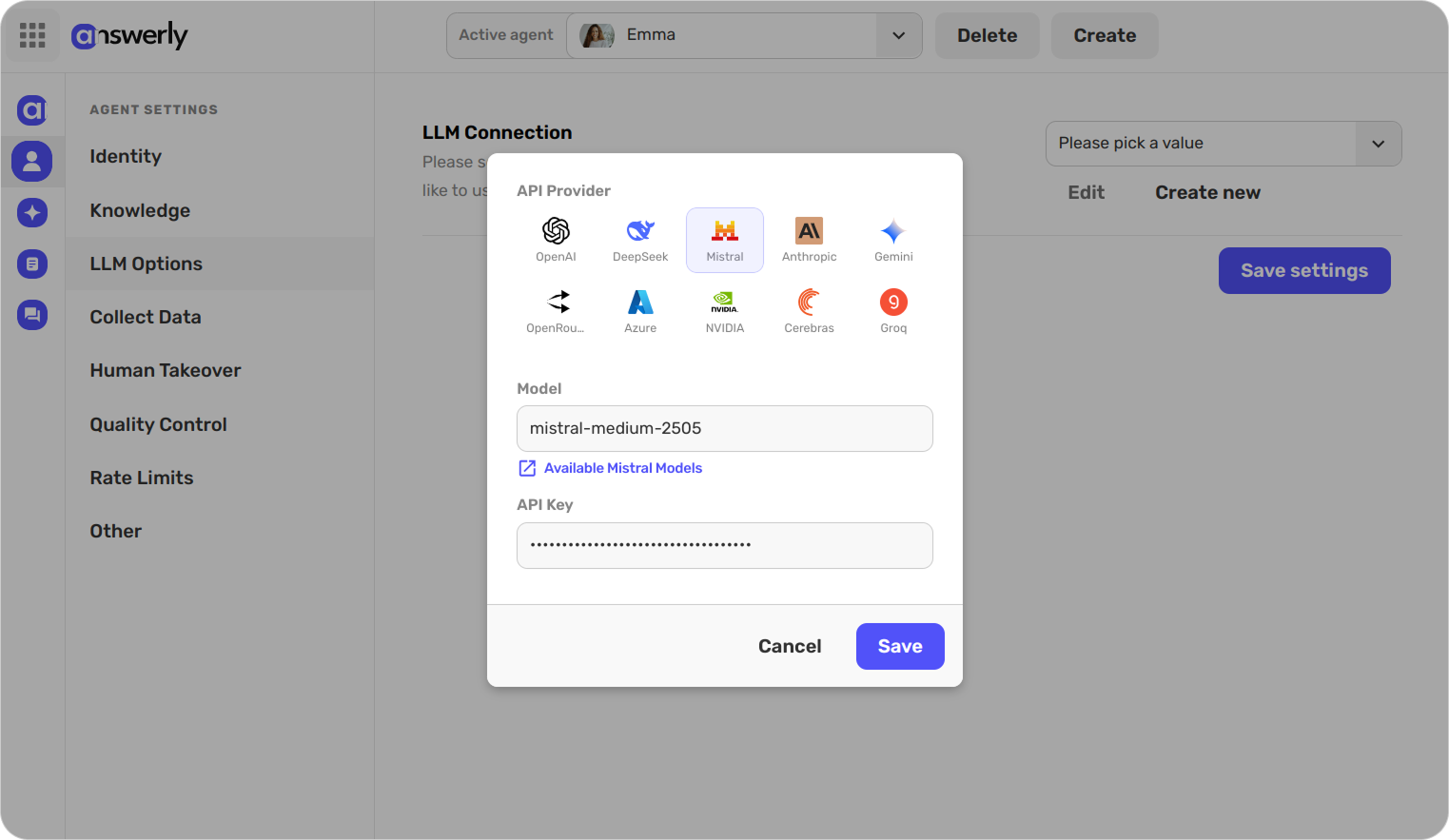Click the external link icon beside Mistral Models

coord(527,468)
